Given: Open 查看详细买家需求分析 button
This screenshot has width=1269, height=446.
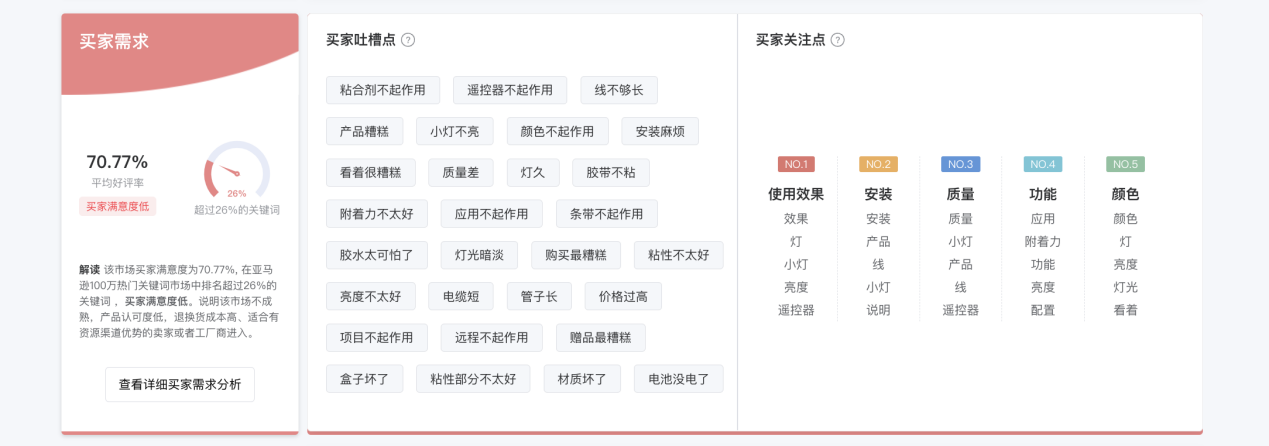Looking at the screenshot, I should pos(180,384).
